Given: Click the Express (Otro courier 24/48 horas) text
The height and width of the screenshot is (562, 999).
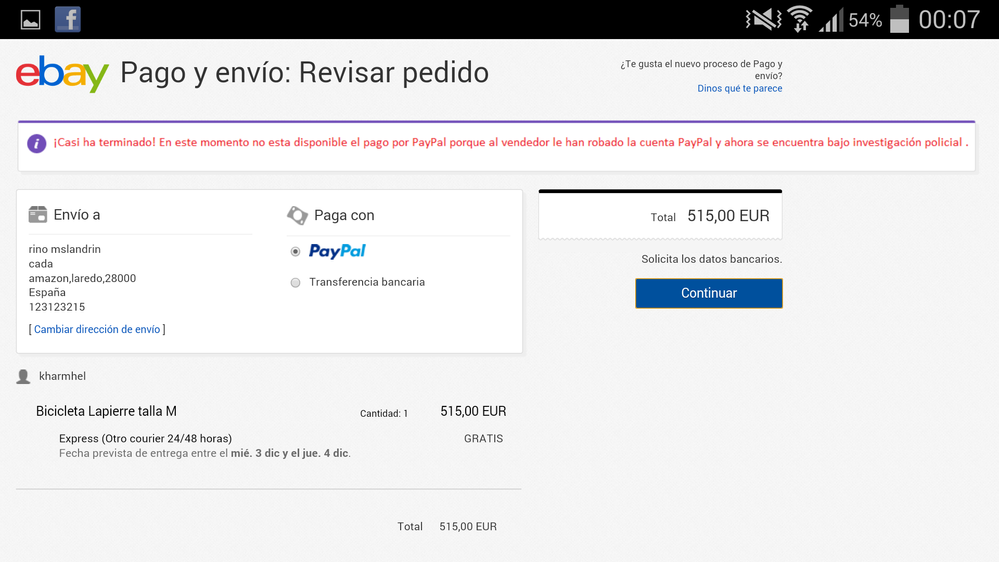Looking at the screenshot, I should coord(145,438).
